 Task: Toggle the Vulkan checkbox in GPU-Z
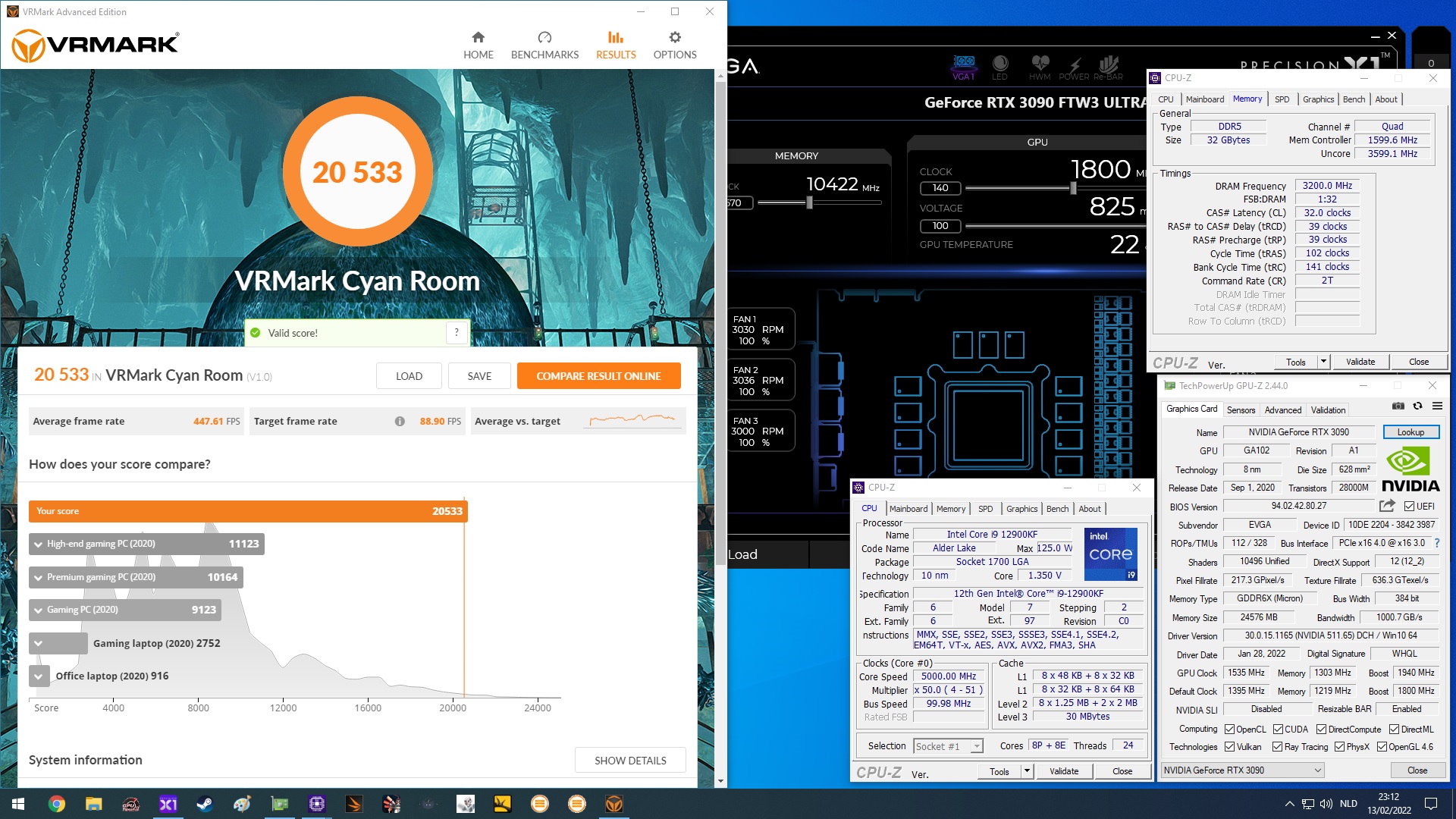pyautogui.click(x=1229, y=747)
